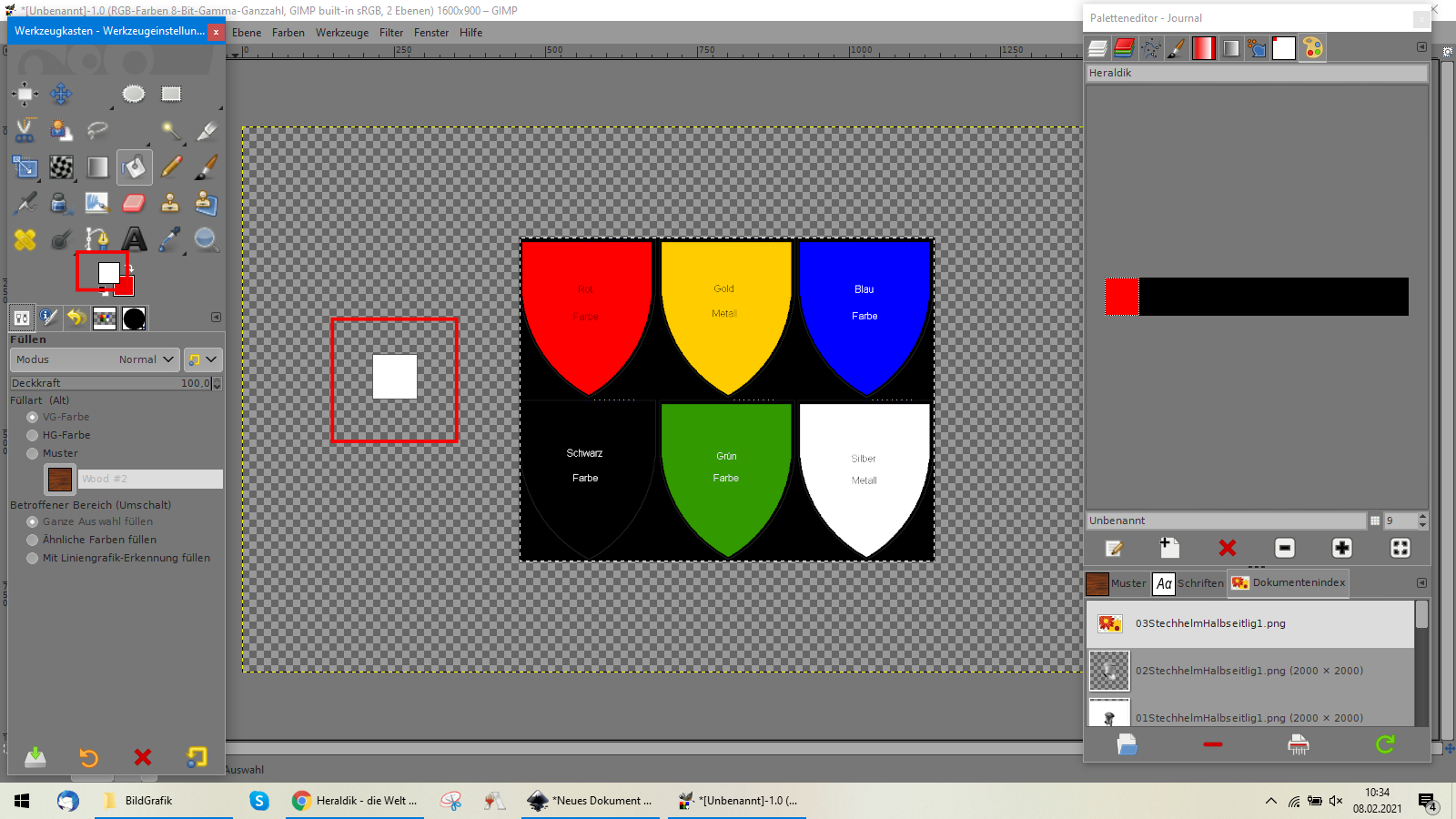Select the Fuzzy Select magic wand

170,130
